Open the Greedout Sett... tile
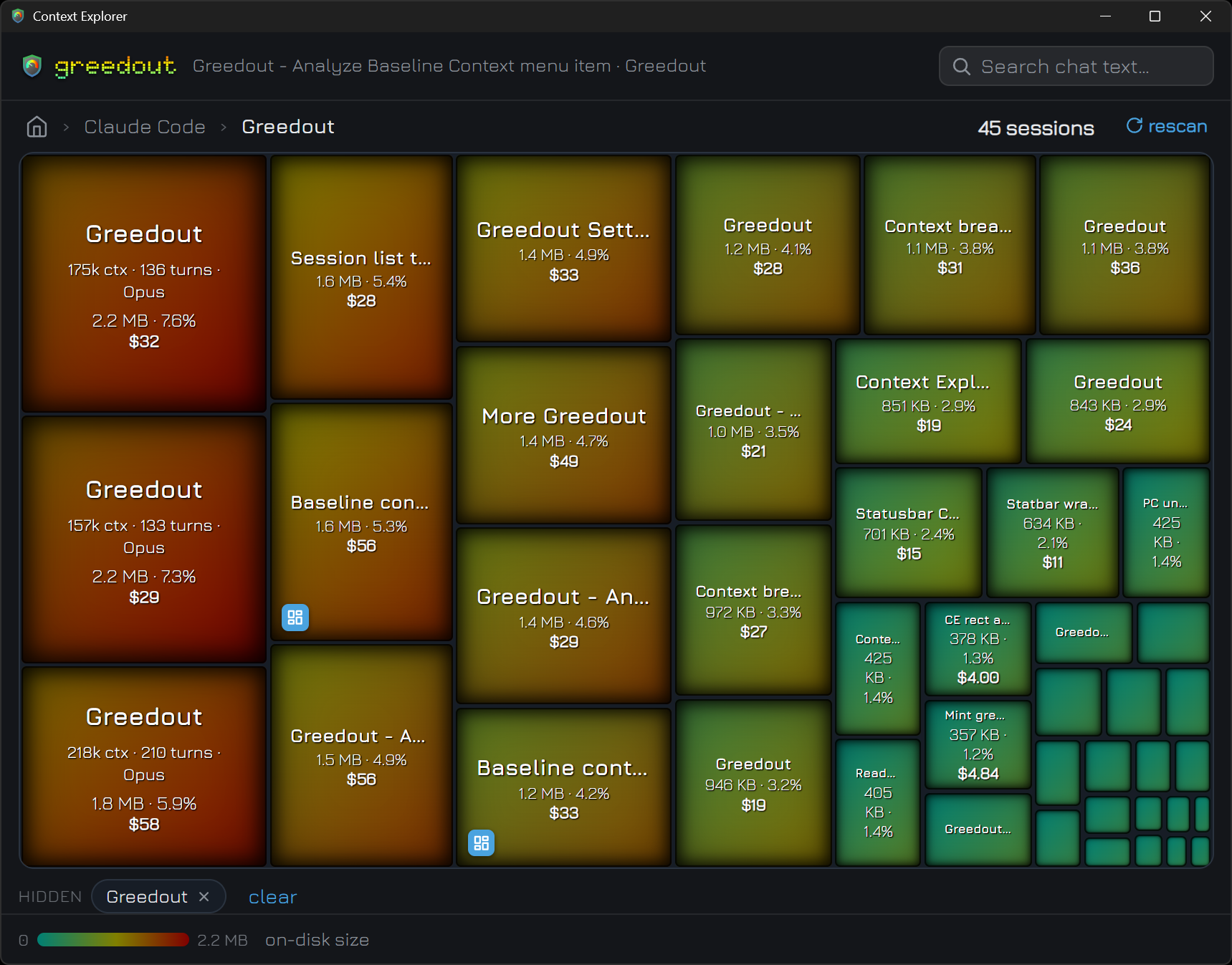This screenshot has height=965, width=1232. [564, 249]
